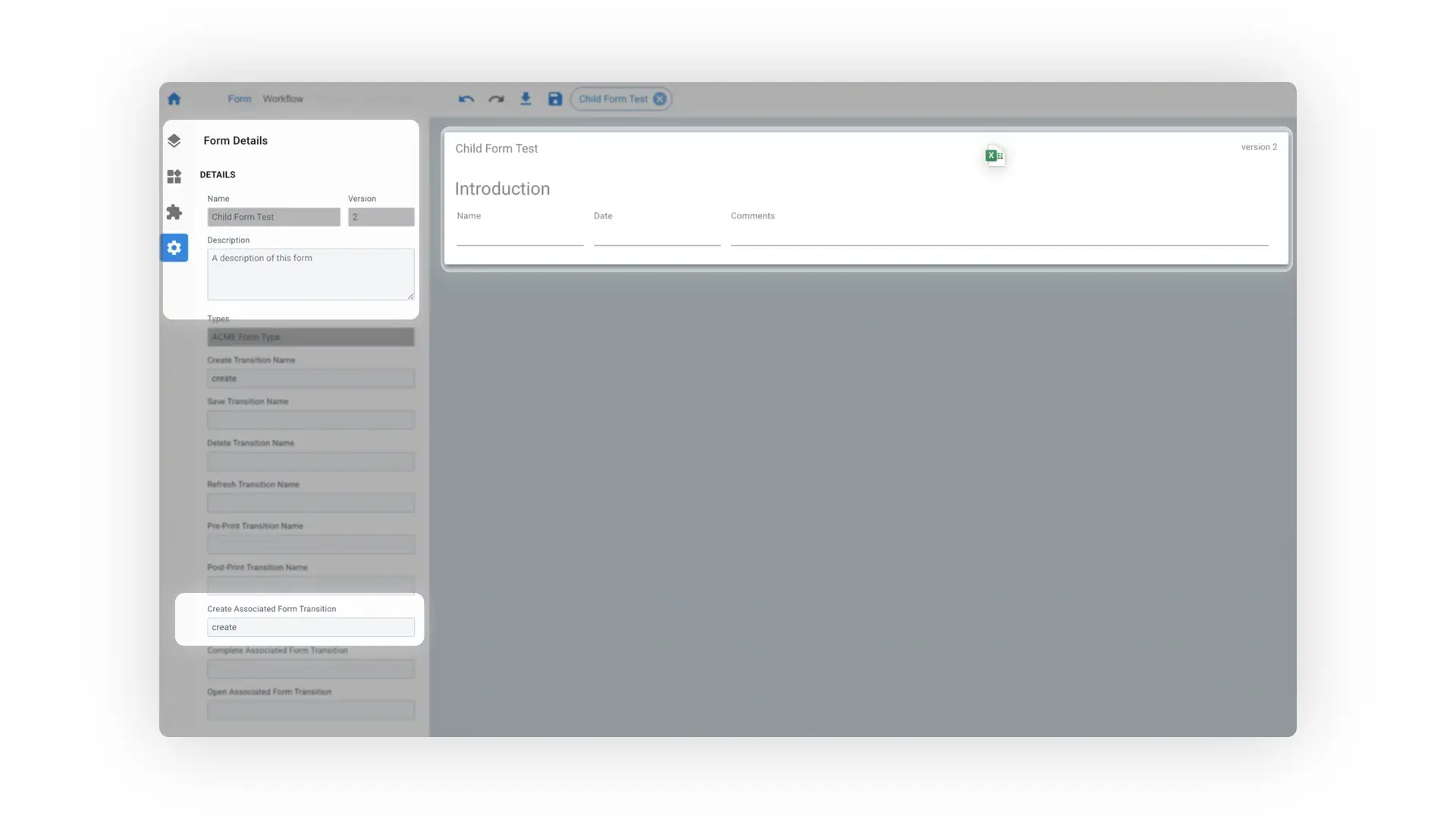Viewport: 1456px width, 819px height.
Task: Close the Child Form Test tab chip
Action: 660,99
